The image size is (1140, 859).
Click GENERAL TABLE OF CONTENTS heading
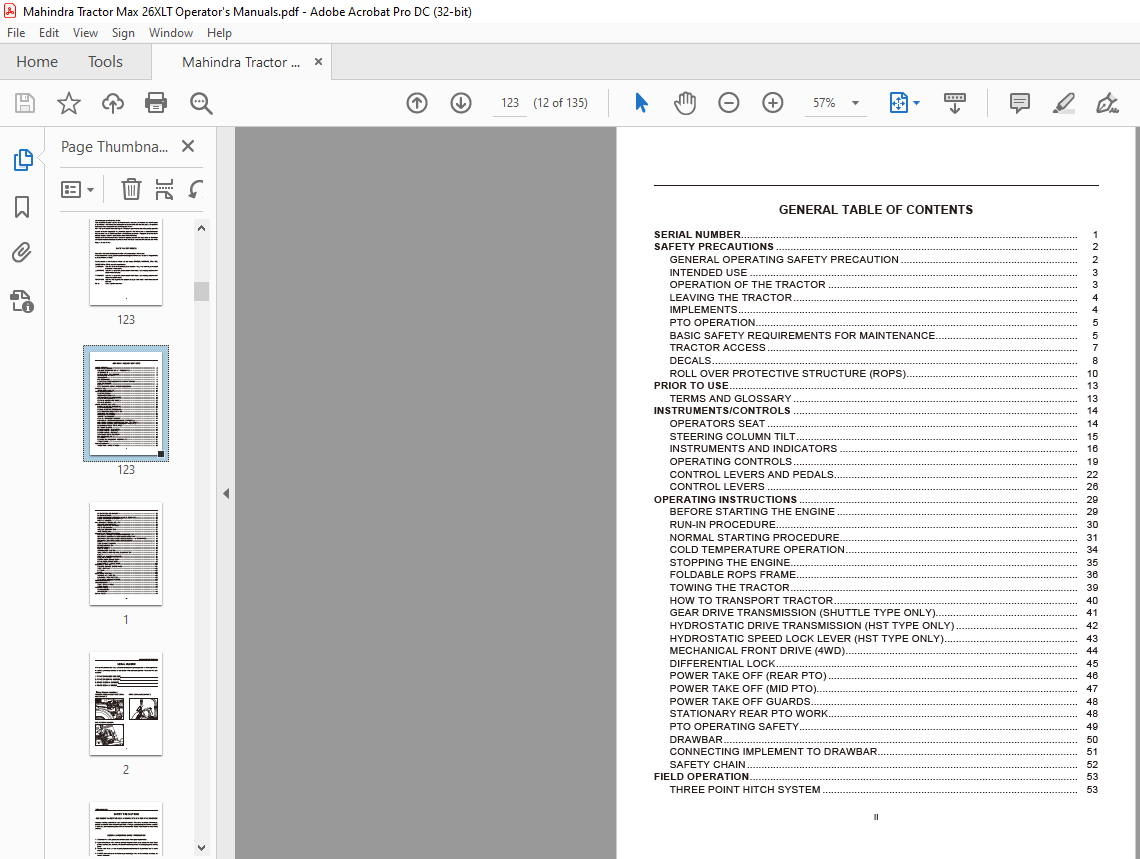pos(875,210)
